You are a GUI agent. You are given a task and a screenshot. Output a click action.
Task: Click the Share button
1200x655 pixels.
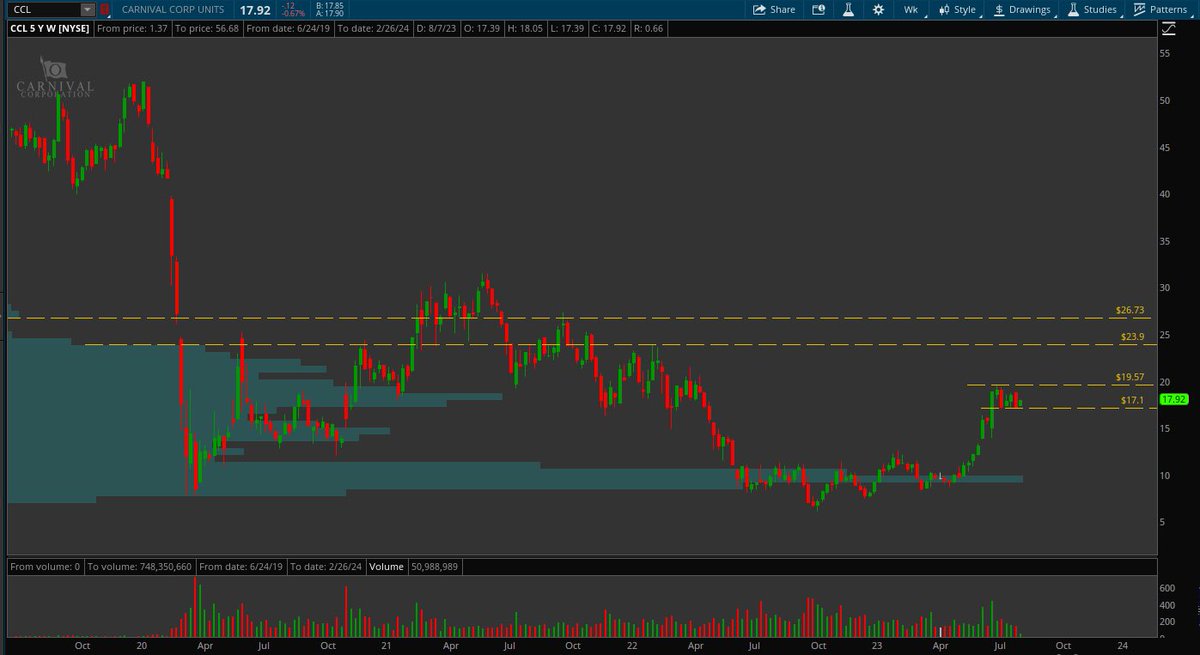coord(773,9)
